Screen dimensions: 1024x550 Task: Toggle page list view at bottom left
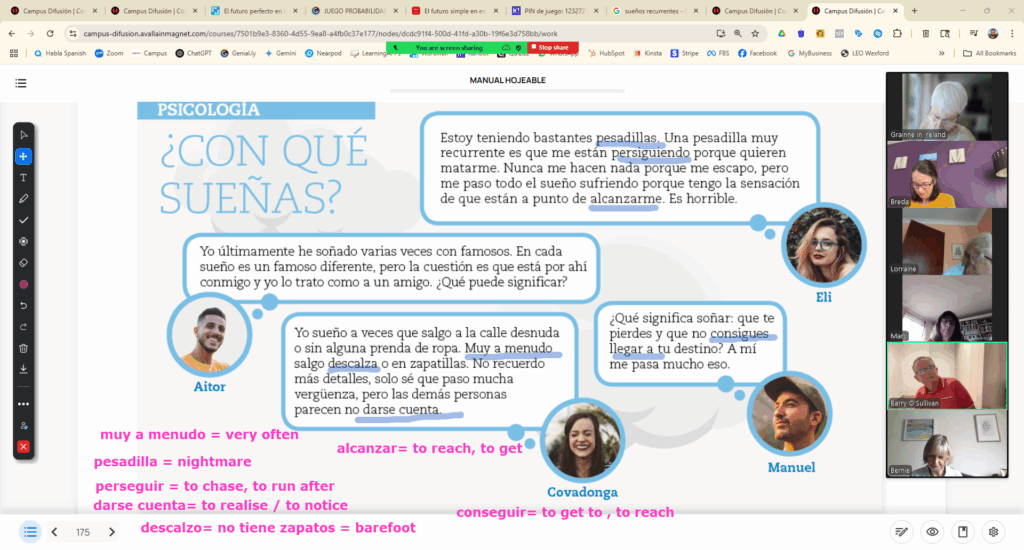point(30,532)
